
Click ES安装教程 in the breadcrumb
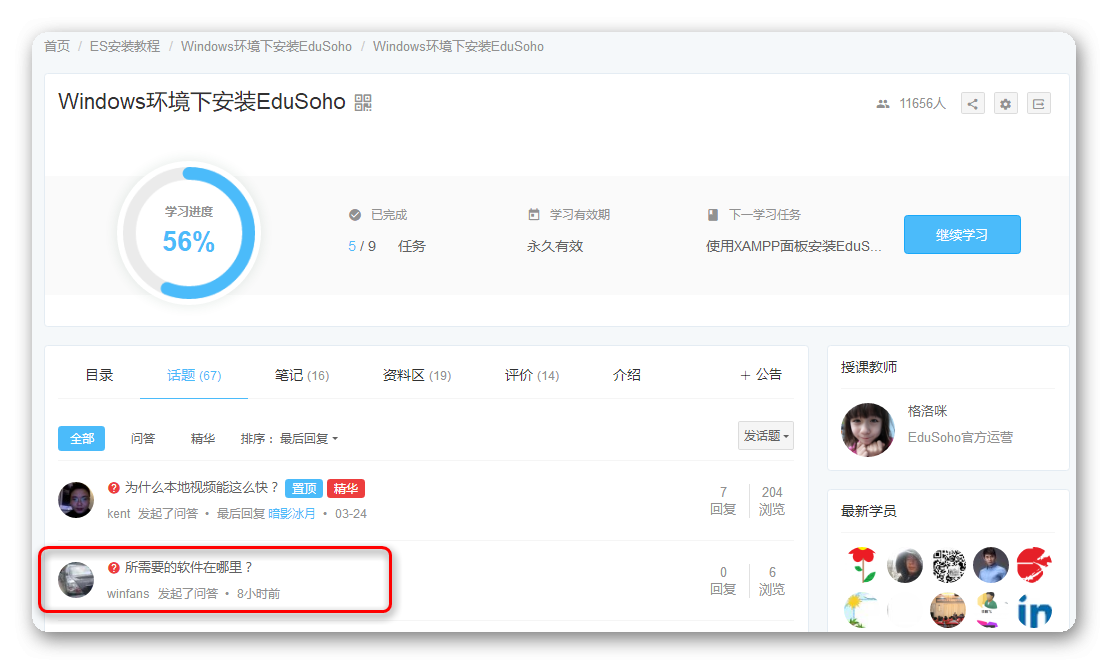click(x=125, y=46)
